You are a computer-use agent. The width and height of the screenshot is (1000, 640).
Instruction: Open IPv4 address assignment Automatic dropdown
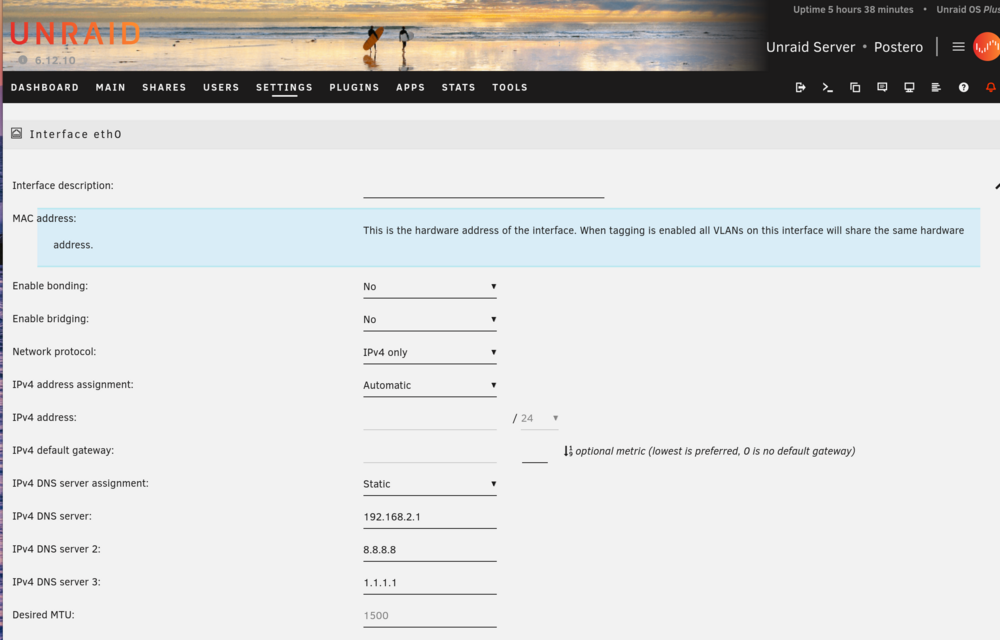coord(430,385)
